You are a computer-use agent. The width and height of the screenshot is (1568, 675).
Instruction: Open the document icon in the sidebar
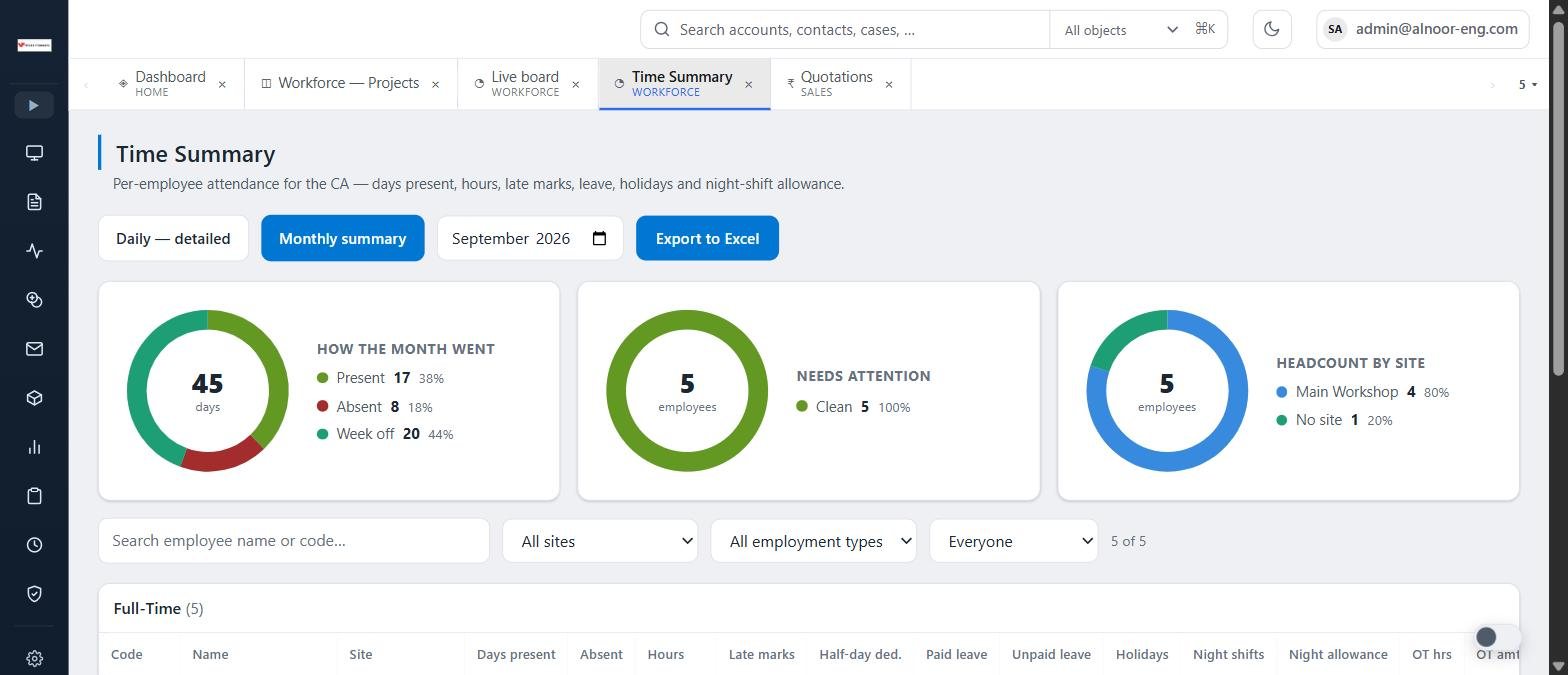34,202
